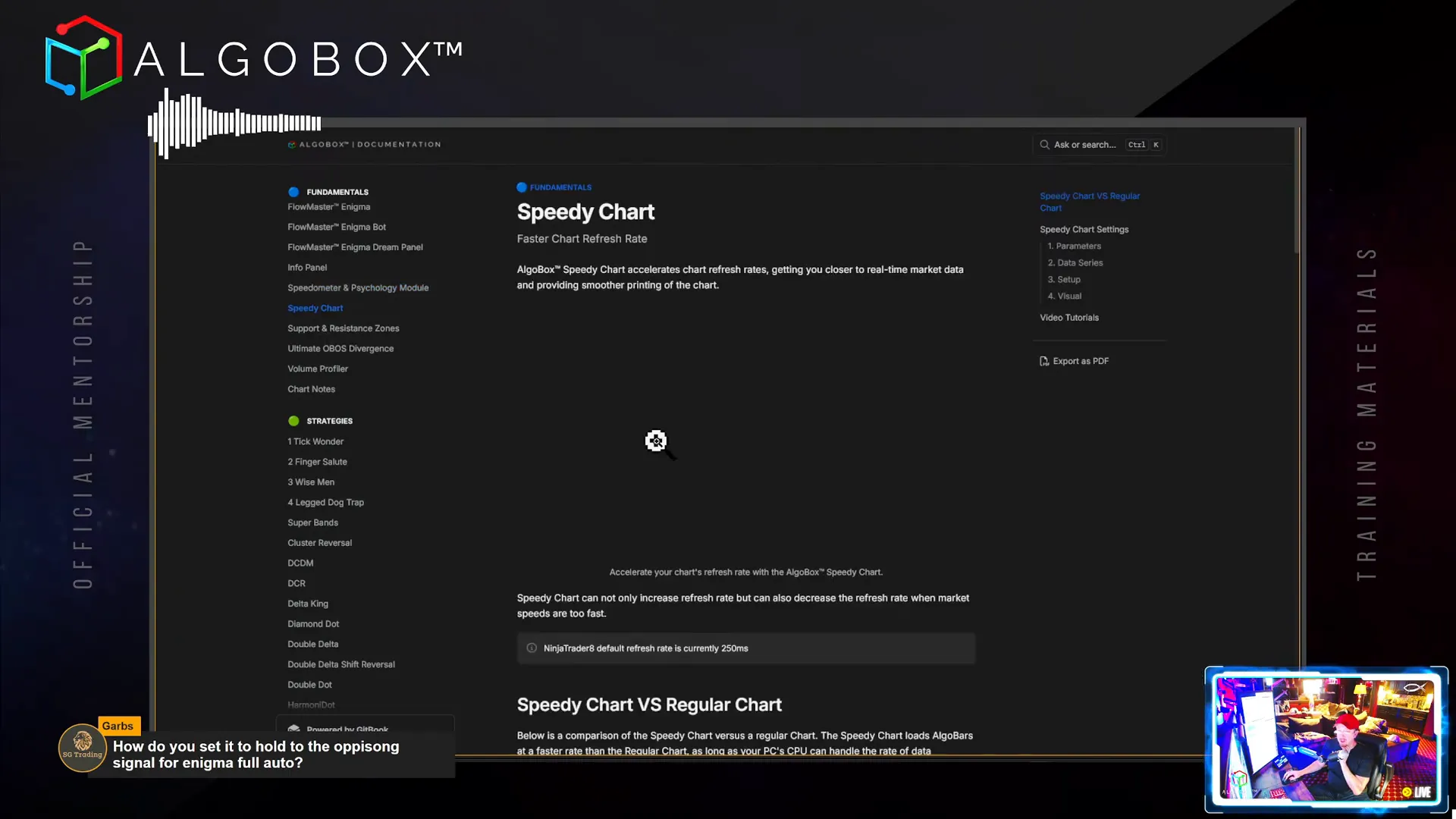This screenshot has height=819, width=1456.
Task: Jump to Speedy Chart Settings section
Action: pyautogui.click(x=1084, y=230)
